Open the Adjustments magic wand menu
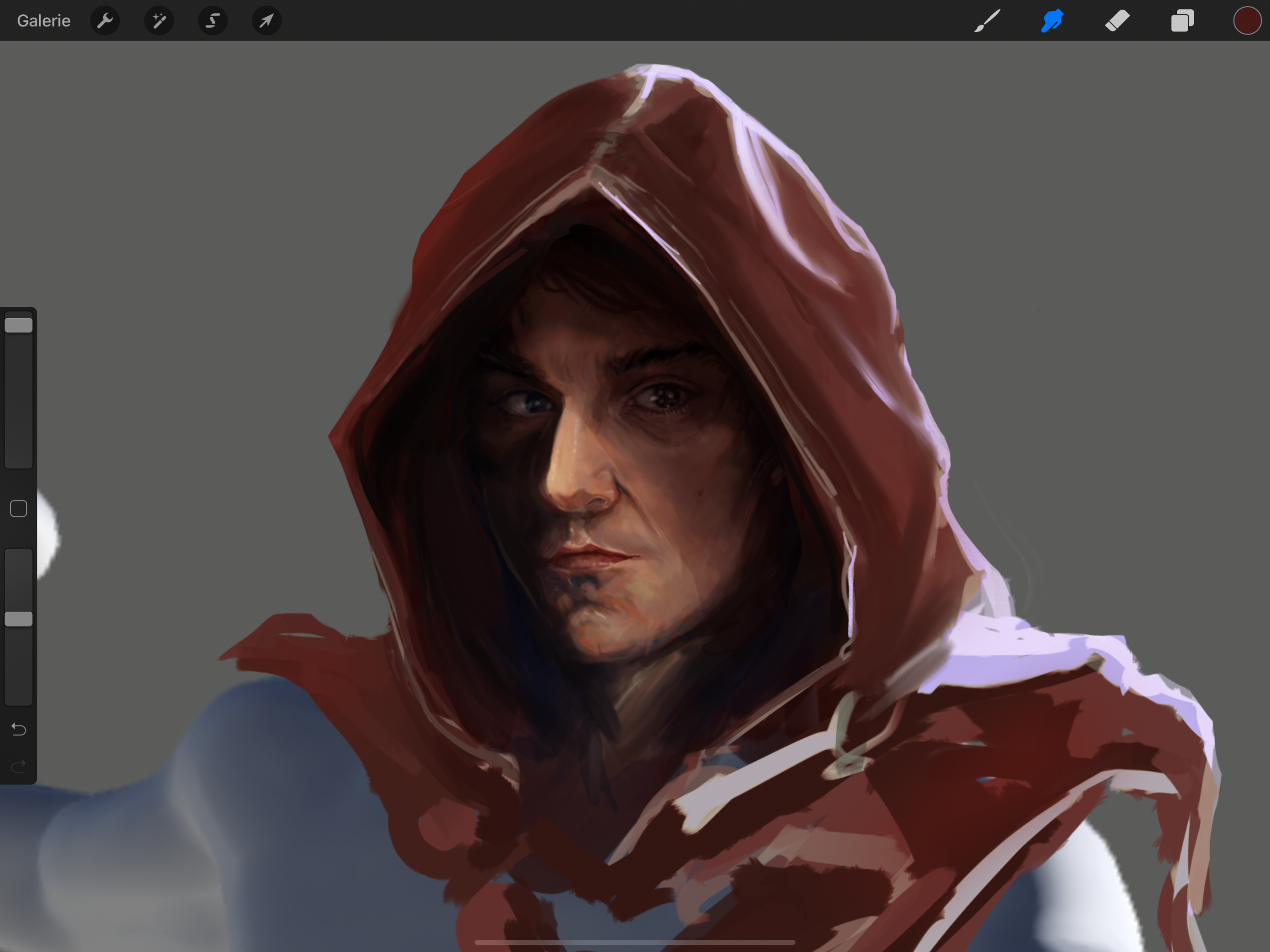 (159, 21)
